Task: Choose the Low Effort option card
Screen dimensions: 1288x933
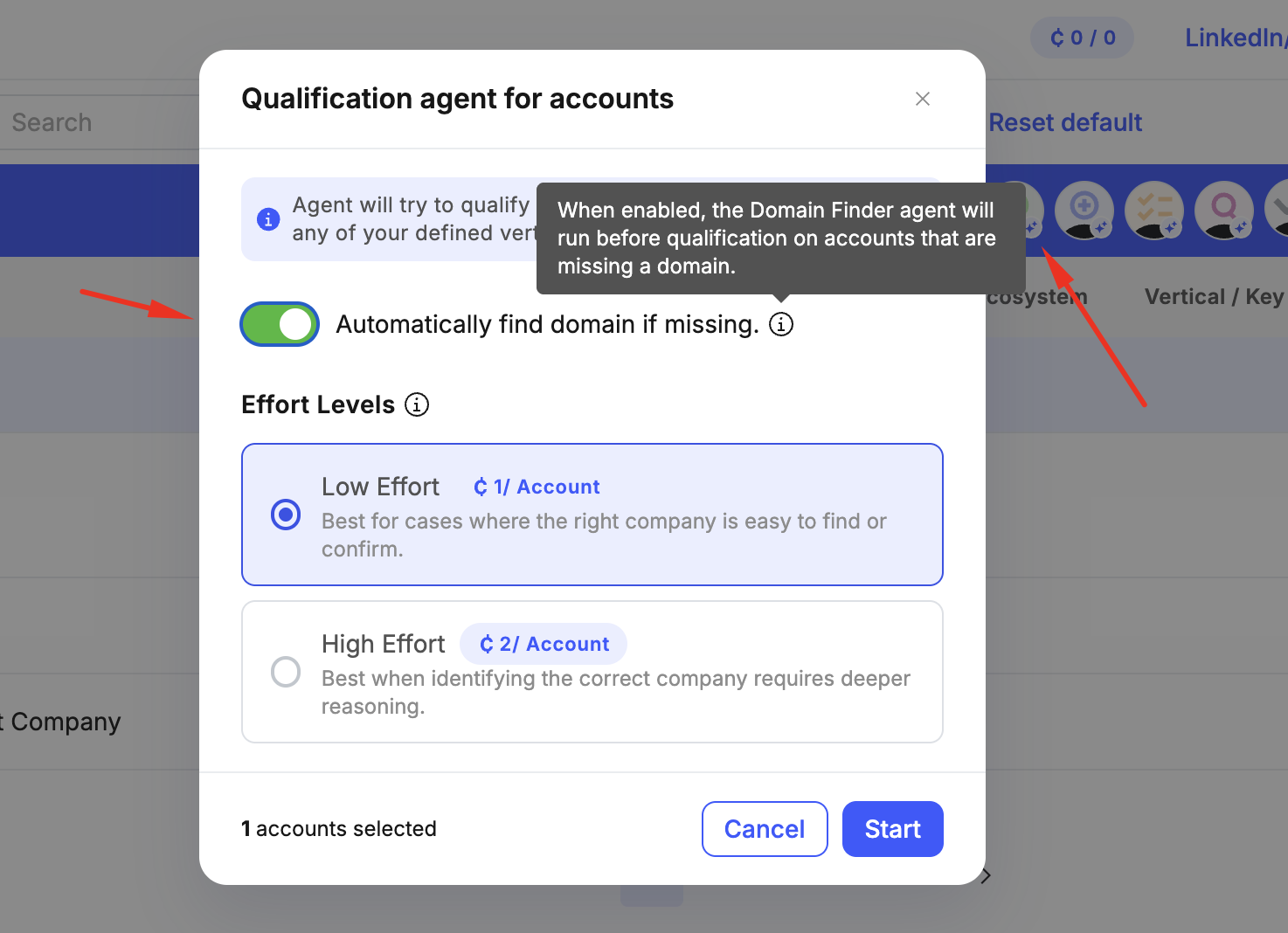Action: [592, 515]
